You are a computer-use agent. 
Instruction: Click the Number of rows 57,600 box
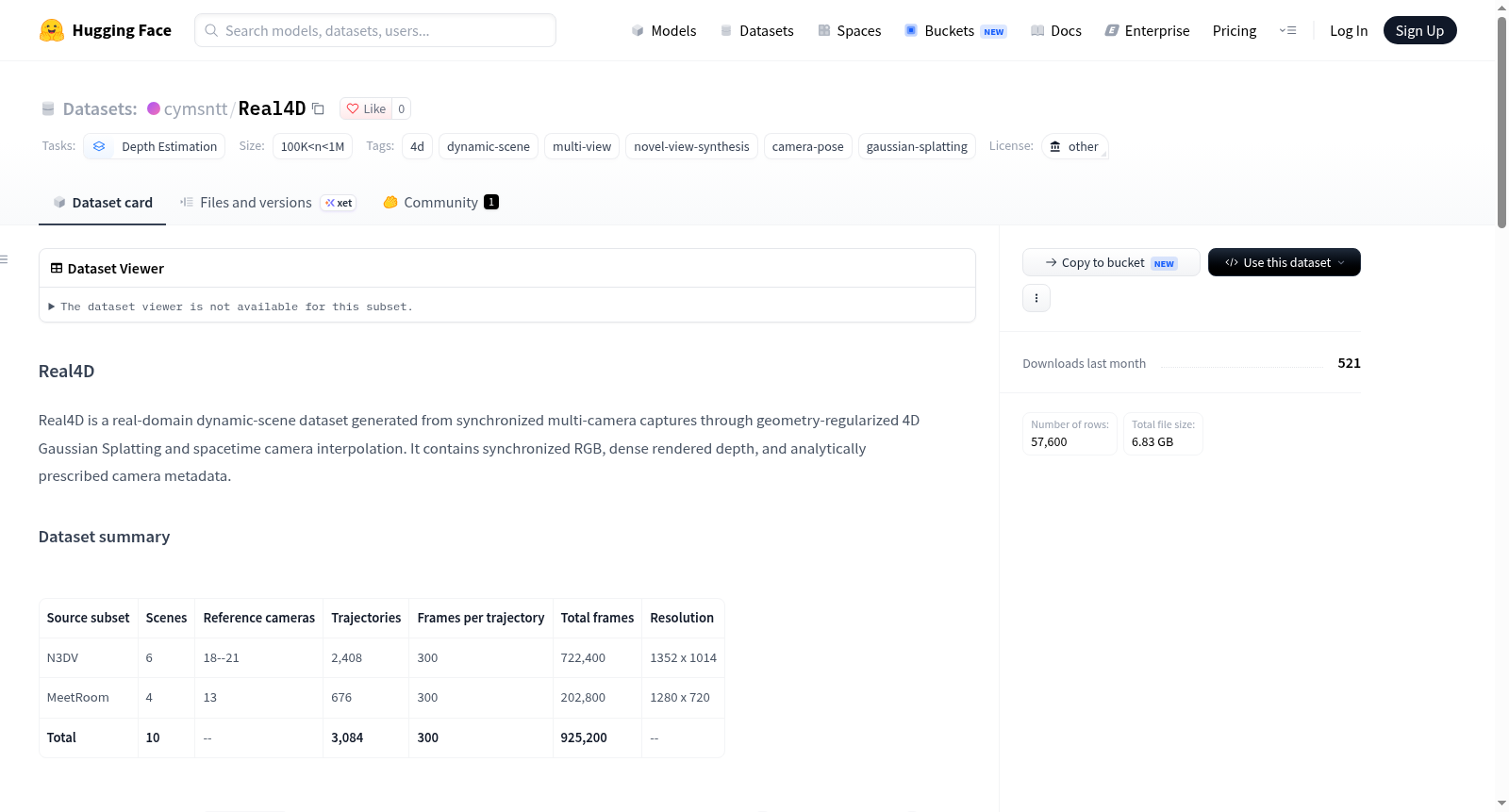coord(1070,434)
